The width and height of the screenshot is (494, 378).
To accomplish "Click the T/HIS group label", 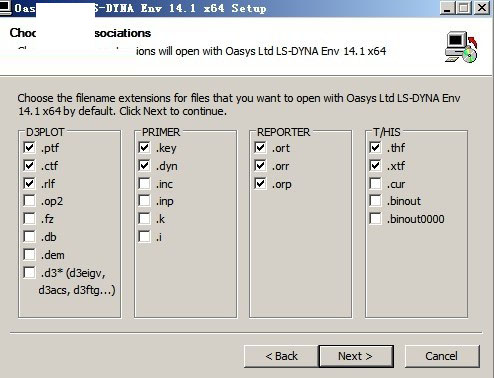I will tap(387, 132).
